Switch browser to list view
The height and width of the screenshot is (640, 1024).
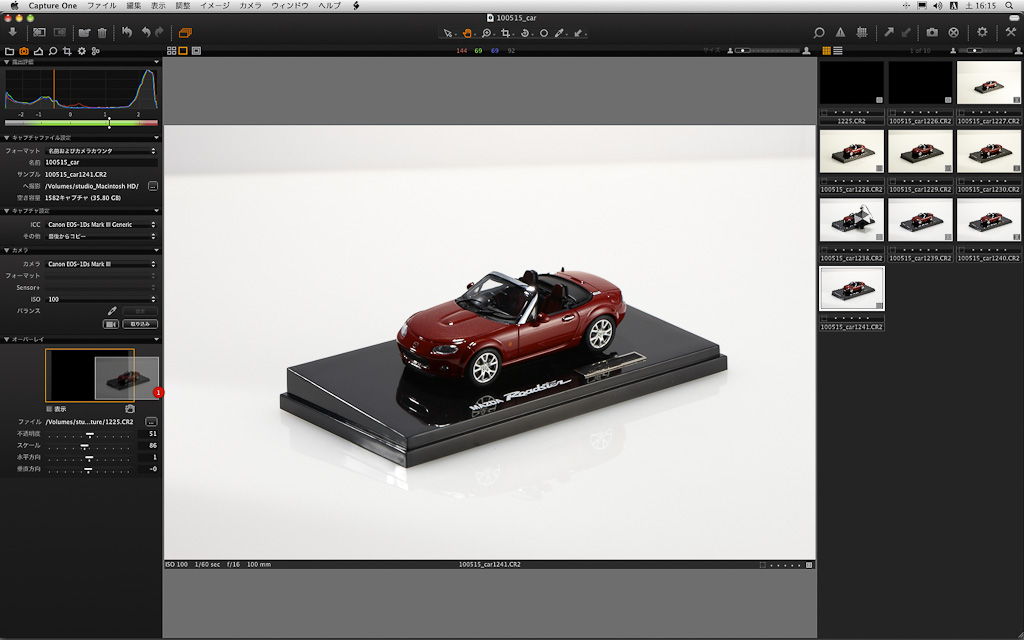838,50
